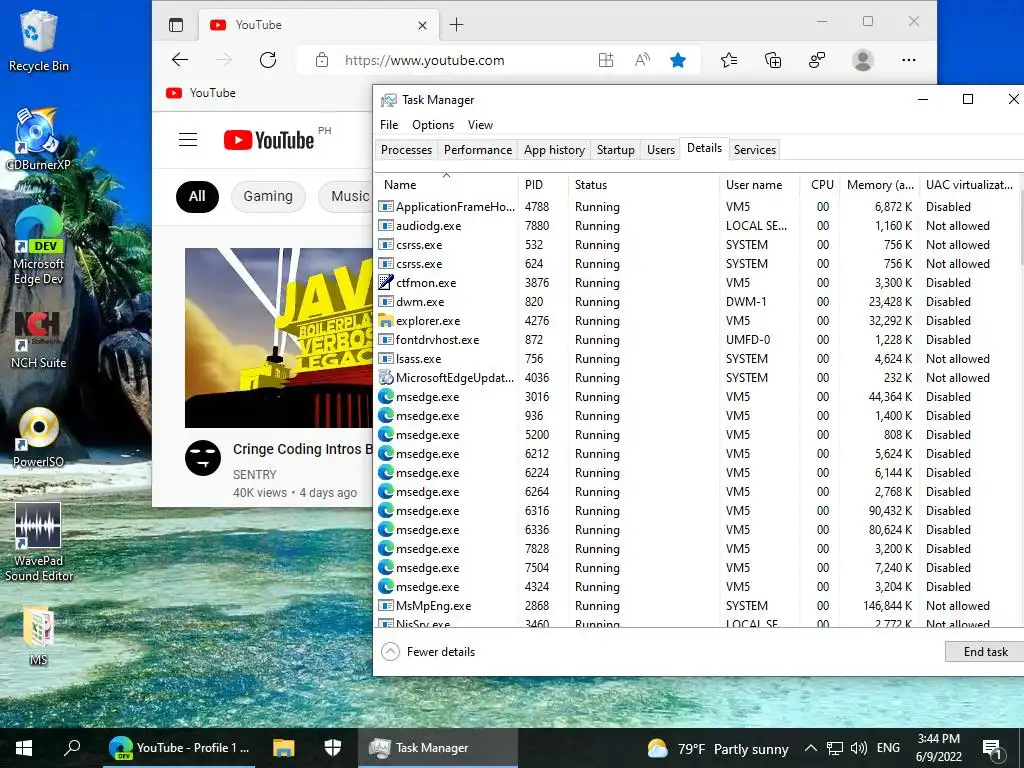Open WavePad Sound Editor desktop shortcut
Viewport: 1024px width, 768px height.
tap(39, 542)
